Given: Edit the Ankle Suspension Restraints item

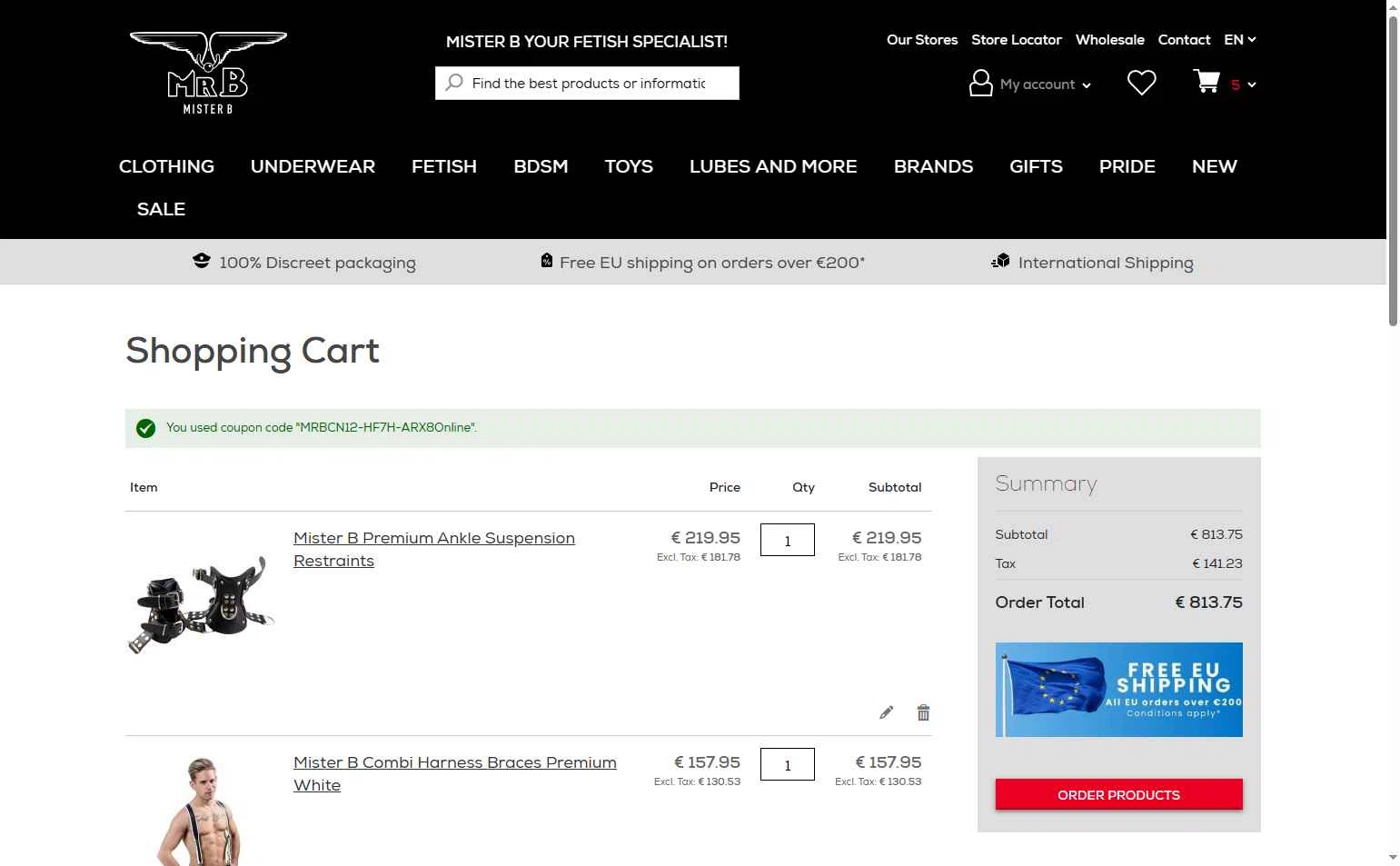Looking at the screenshot, I should click(886, 712).
